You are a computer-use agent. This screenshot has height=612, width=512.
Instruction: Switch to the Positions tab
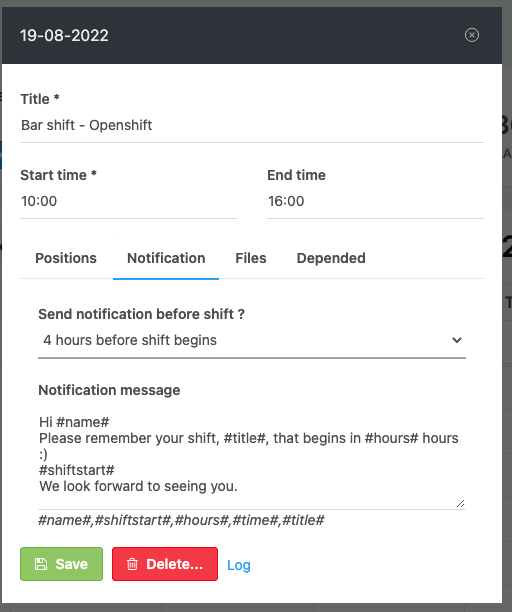pyautogui.click(x=66, y=258)
